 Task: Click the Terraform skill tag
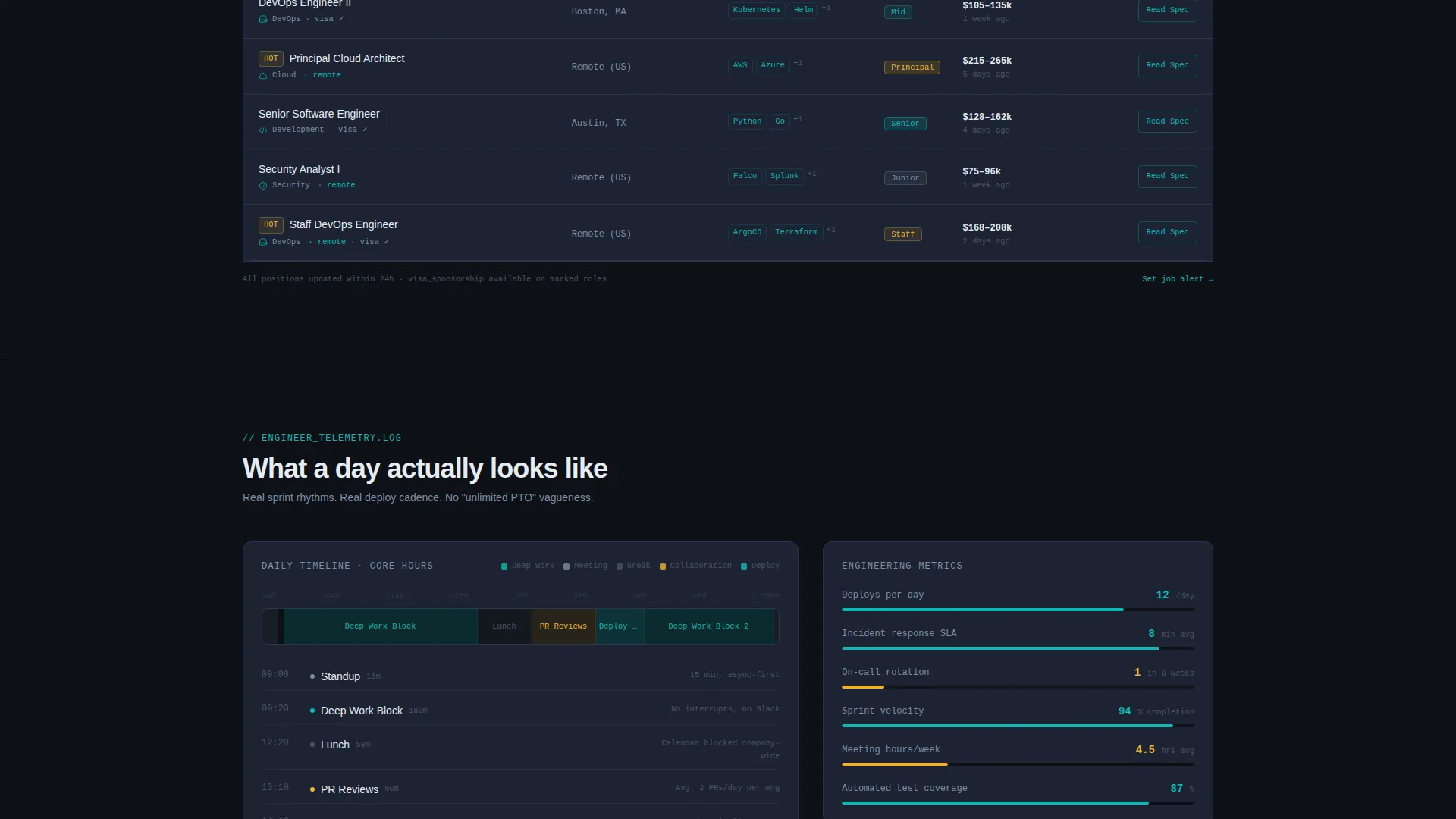pyautogui.click(x=796, y=232)
